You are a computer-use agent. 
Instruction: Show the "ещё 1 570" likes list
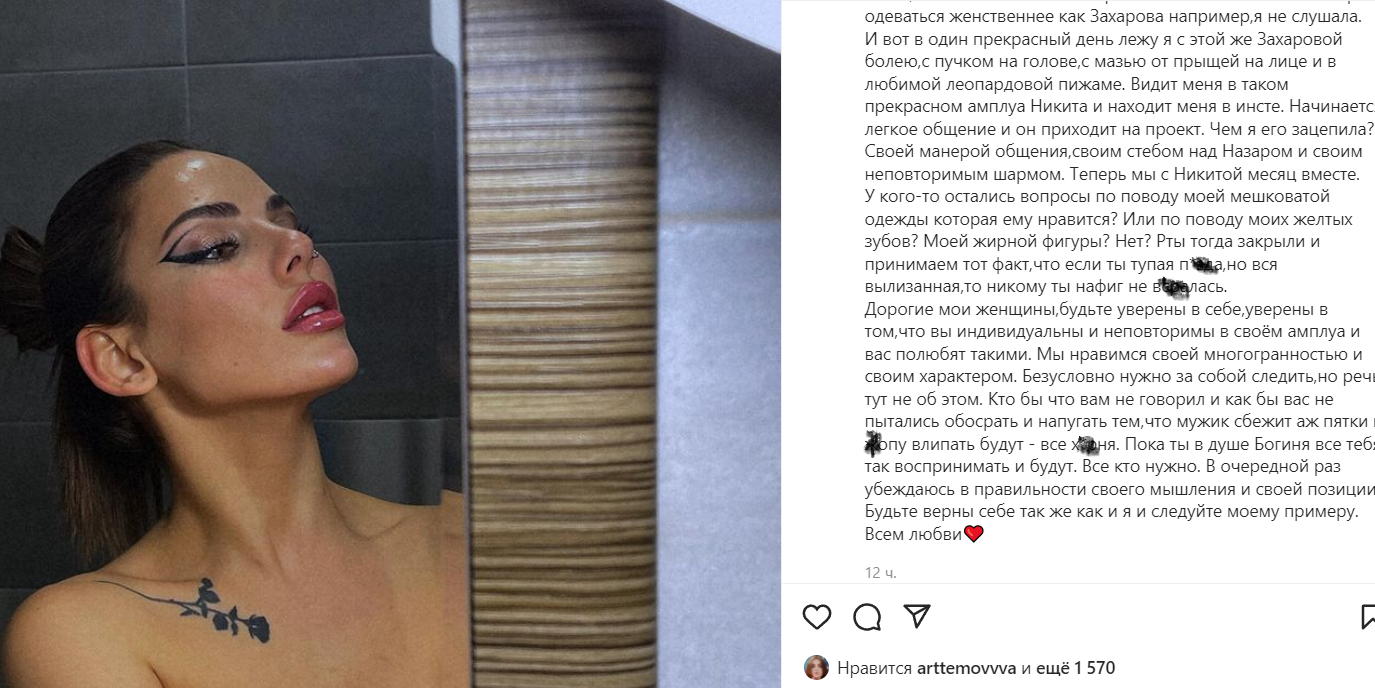(x=1077, y=668)
